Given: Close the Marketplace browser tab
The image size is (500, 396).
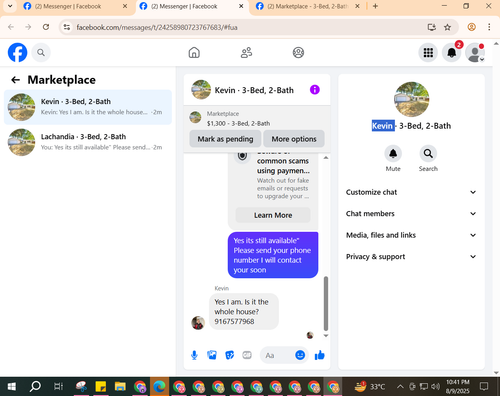Looking at the screenshot, I should click(x=357, y=6).
